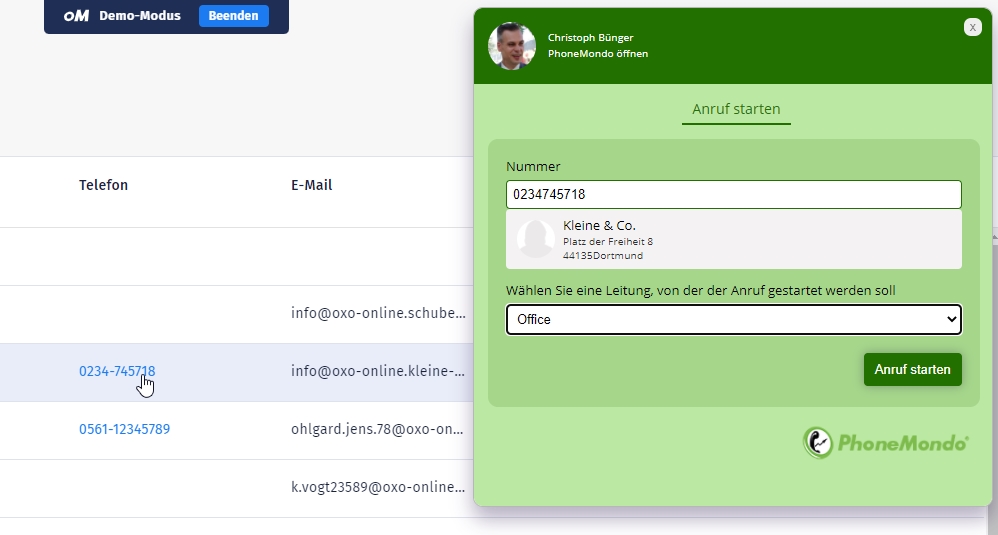Select the k.vogt23589 email cell
Image resolution: width=998 pixels, height=535 pixels.
[x=378, y=487]
